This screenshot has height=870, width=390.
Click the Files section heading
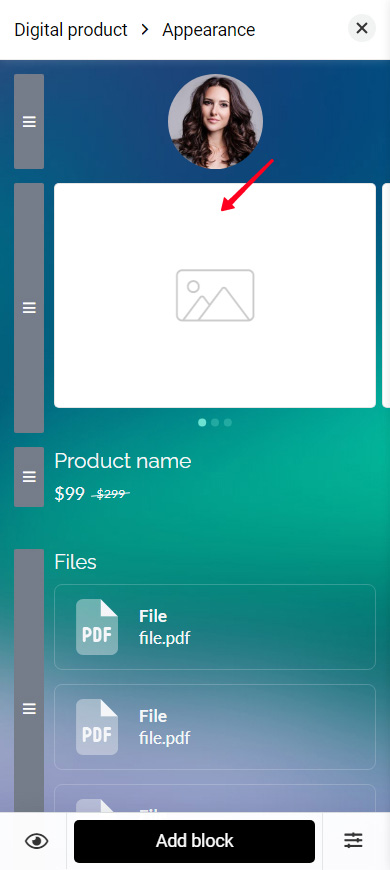tap(75, 562)
